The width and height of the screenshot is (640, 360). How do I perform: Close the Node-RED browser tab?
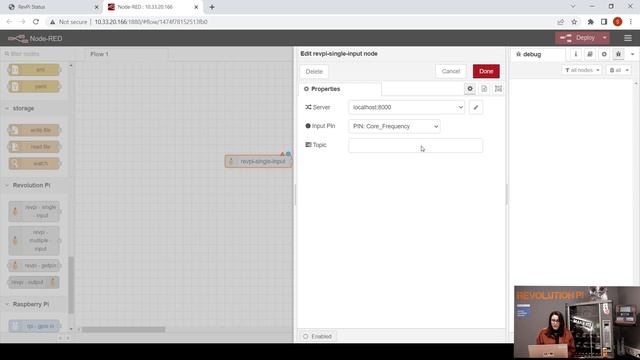click(x=196, y=7)
